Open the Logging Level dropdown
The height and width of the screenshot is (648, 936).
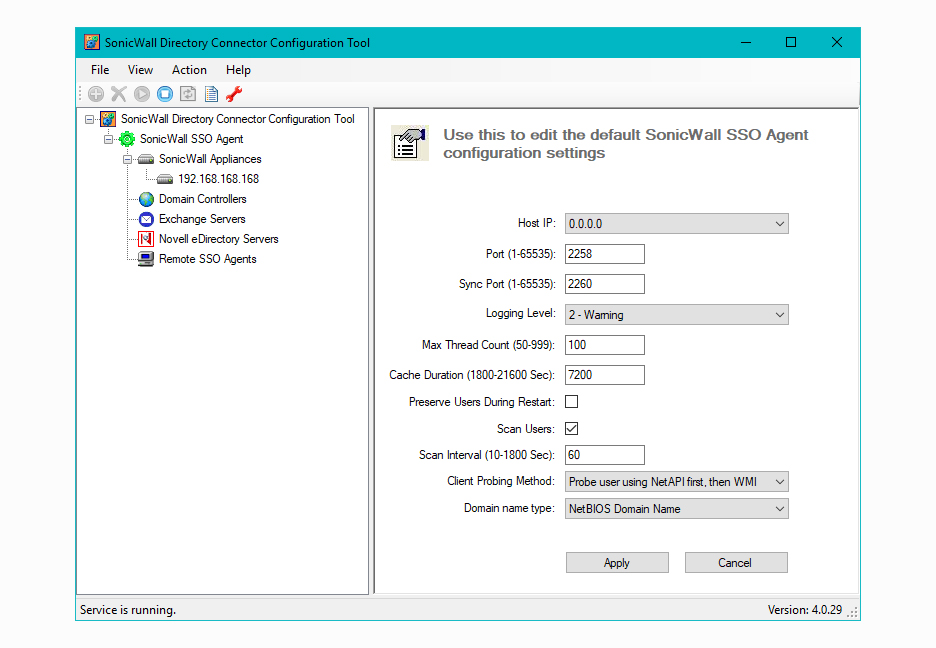click(x=676, y=314)
